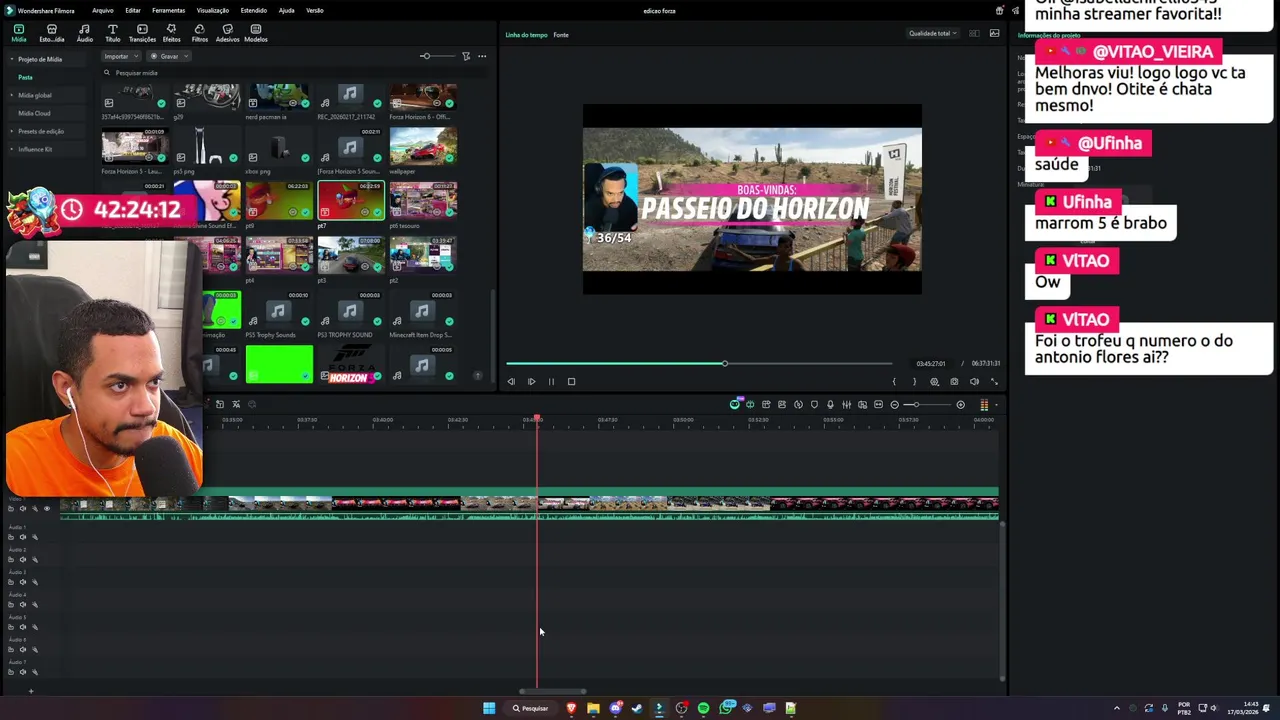The image size is (1280, 720).
Task: Switch to Fonte preview tab
Action: pyautogui.click(x=561, y=35)
